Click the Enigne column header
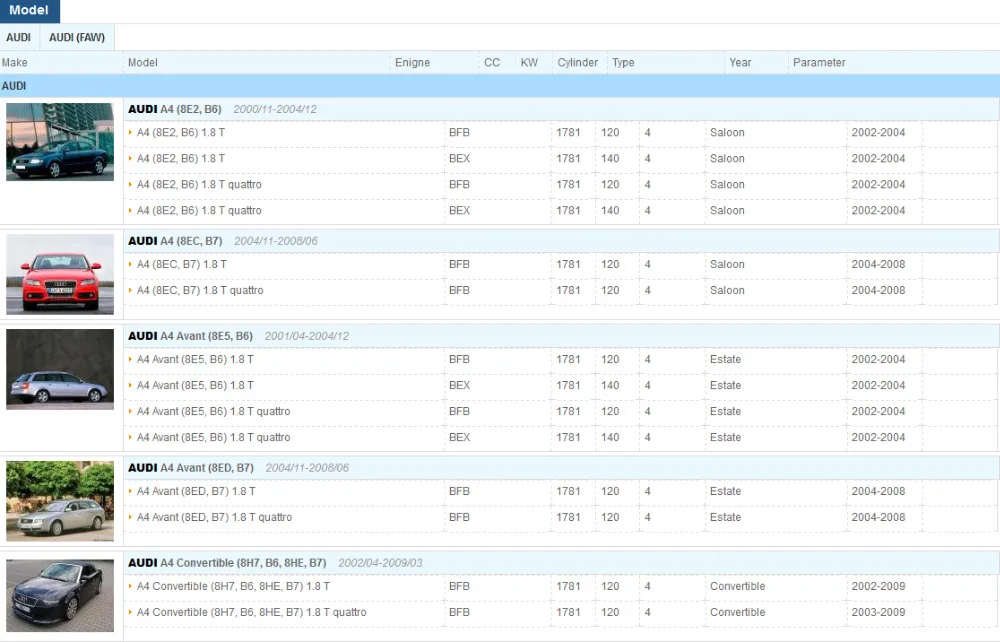The image size is (1000, 642). (413, 62)
